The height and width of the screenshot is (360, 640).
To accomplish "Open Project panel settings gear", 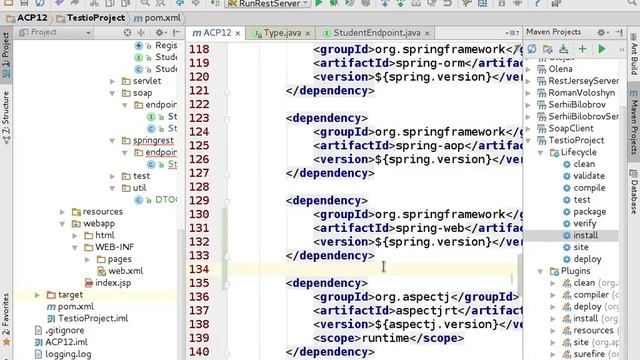I will pos(159,32).
